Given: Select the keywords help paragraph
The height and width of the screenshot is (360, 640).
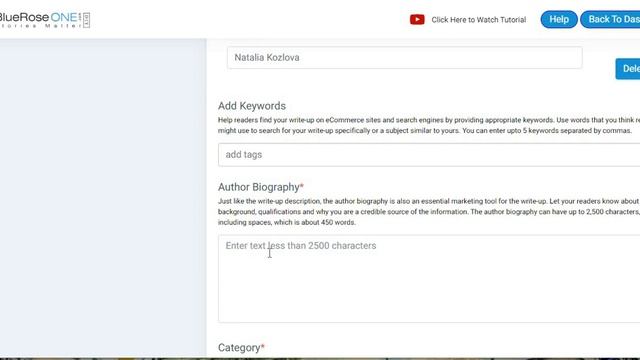Looking at the screenshot, I should (429, 125).
